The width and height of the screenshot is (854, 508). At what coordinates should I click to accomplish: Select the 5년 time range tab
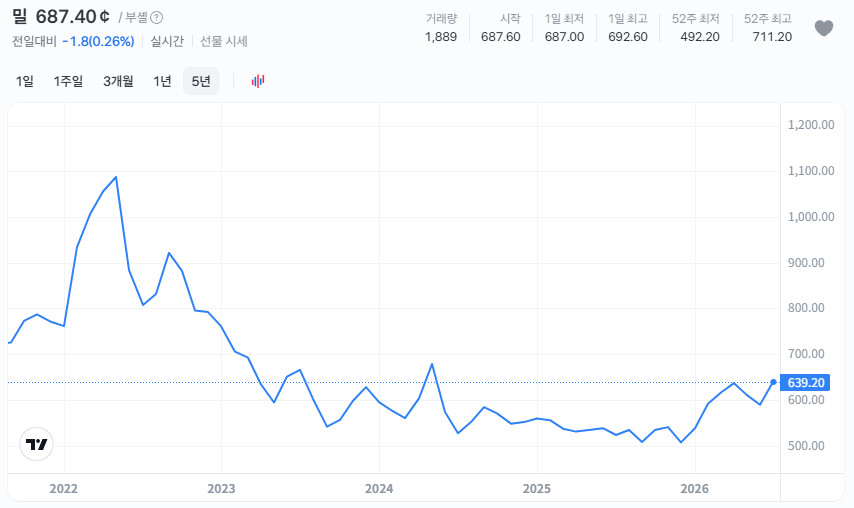pos(201,81)
